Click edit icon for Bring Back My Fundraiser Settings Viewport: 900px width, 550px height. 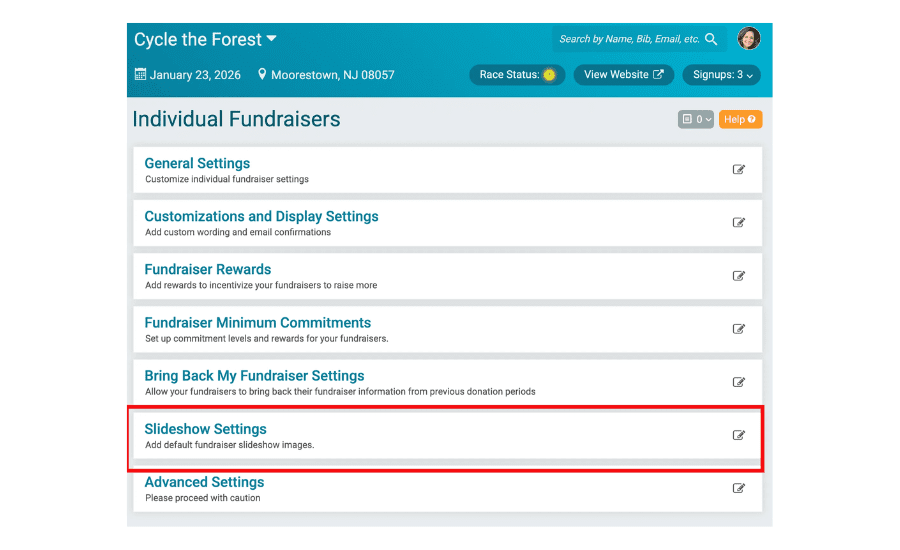click(x=738, y=382)
